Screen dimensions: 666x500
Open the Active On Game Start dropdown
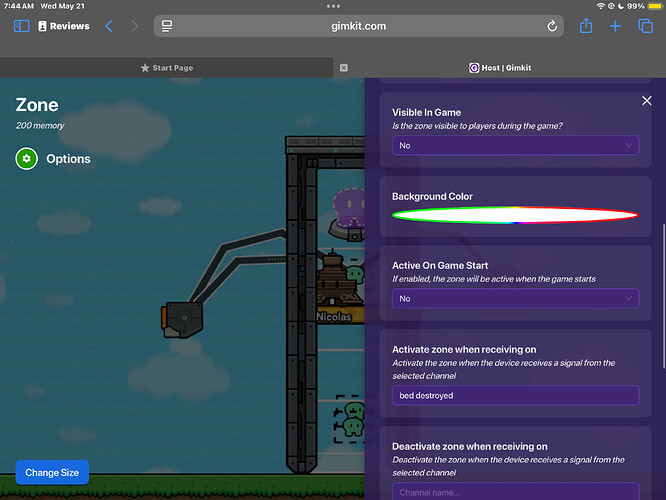pos(515,299)
